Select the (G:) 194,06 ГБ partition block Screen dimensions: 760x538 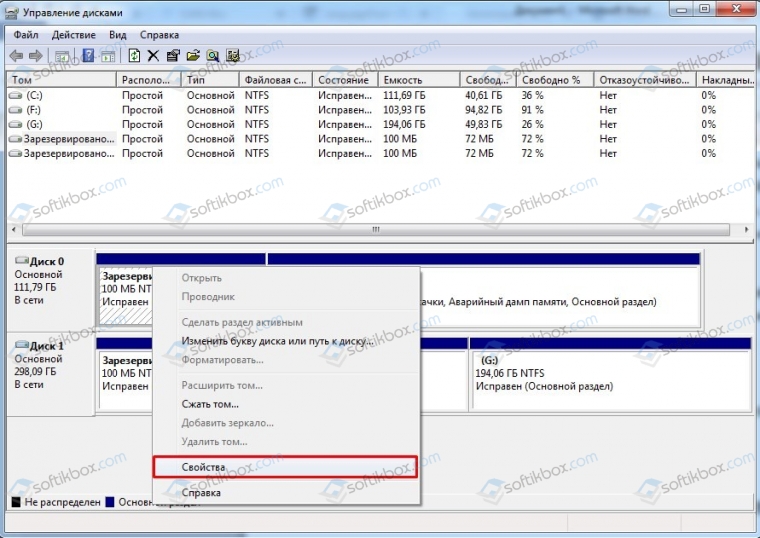(x=610, y=374)
